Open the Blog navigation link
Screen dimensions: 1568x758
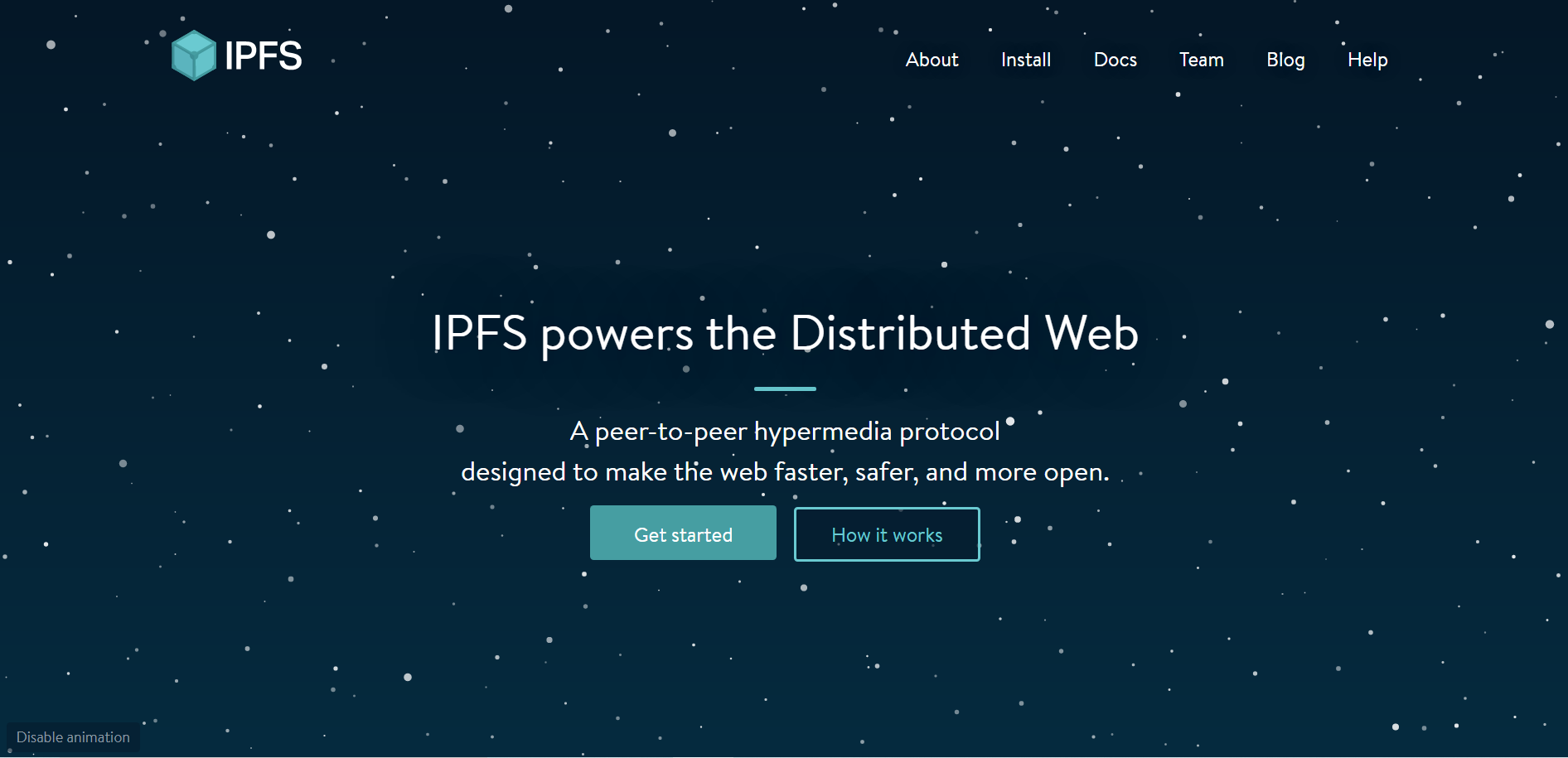pyautogui.click(x=1285, y=60)
